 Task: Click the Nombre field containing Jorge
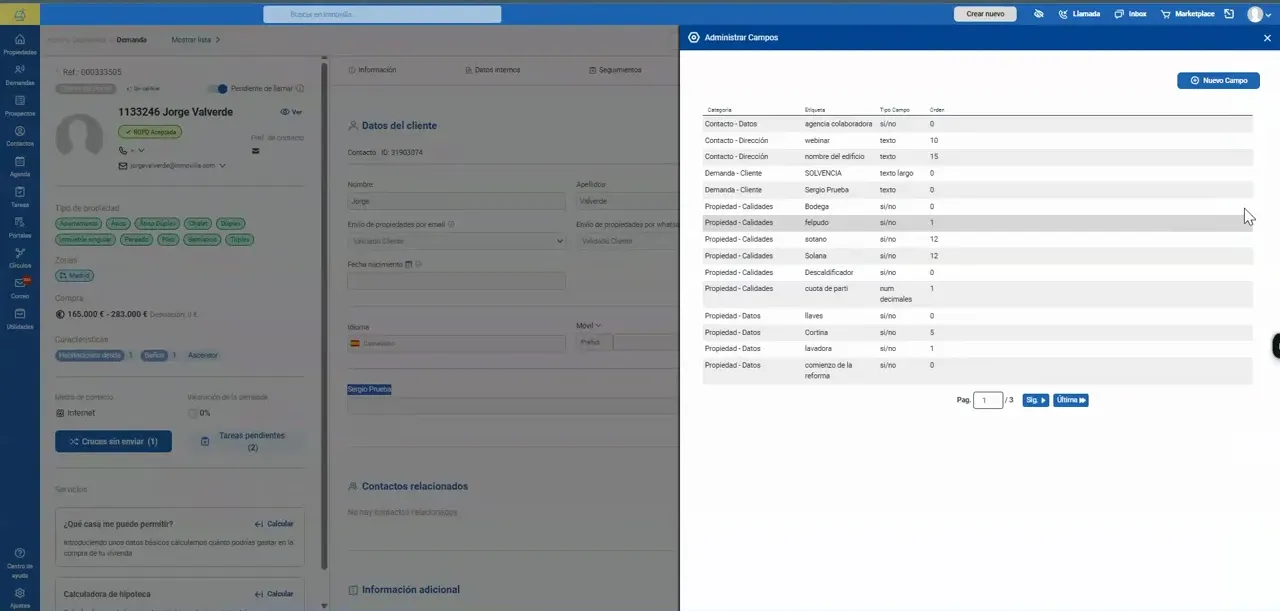point(456,201)
